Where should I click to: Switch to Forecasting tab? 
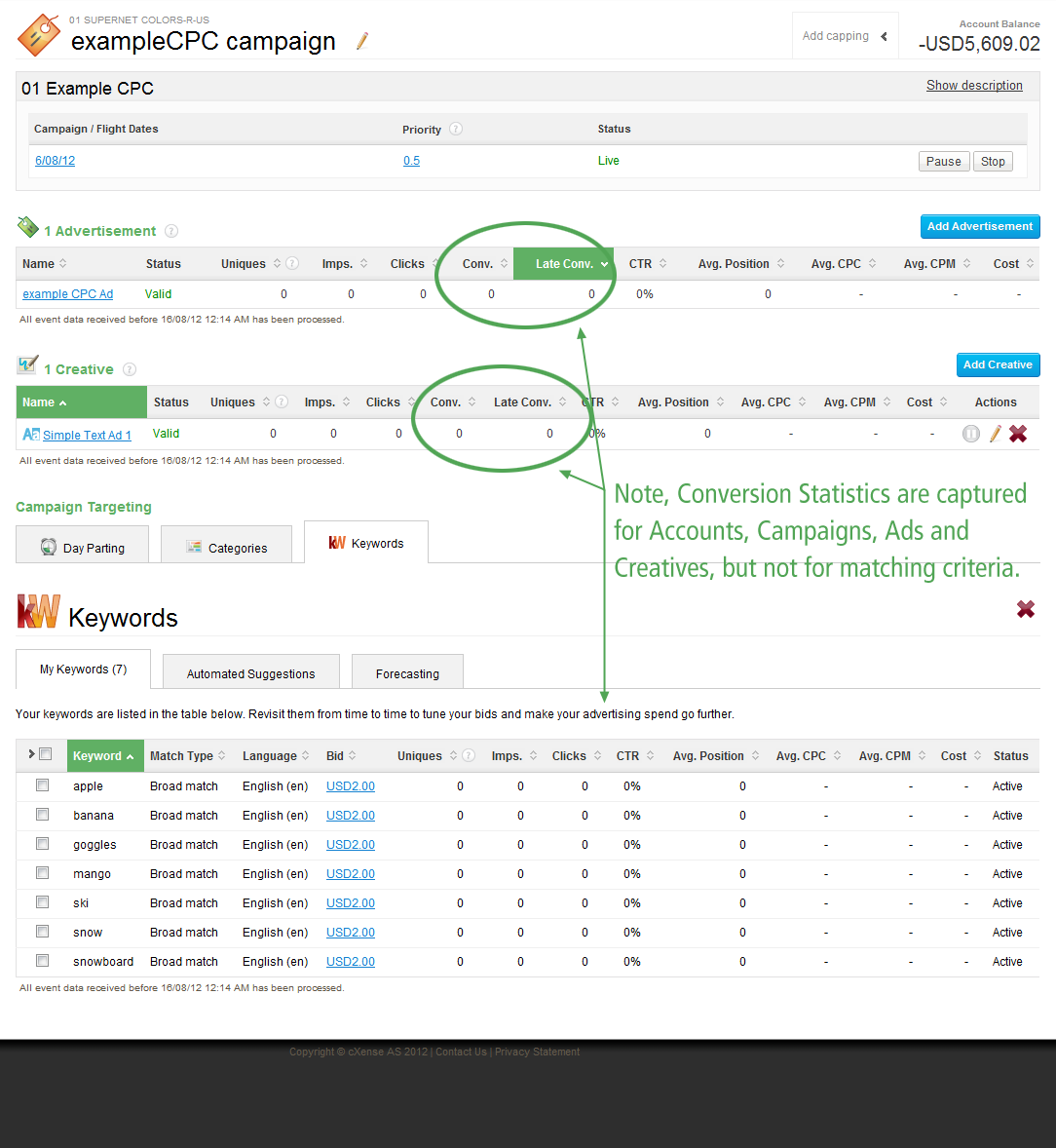407,673
